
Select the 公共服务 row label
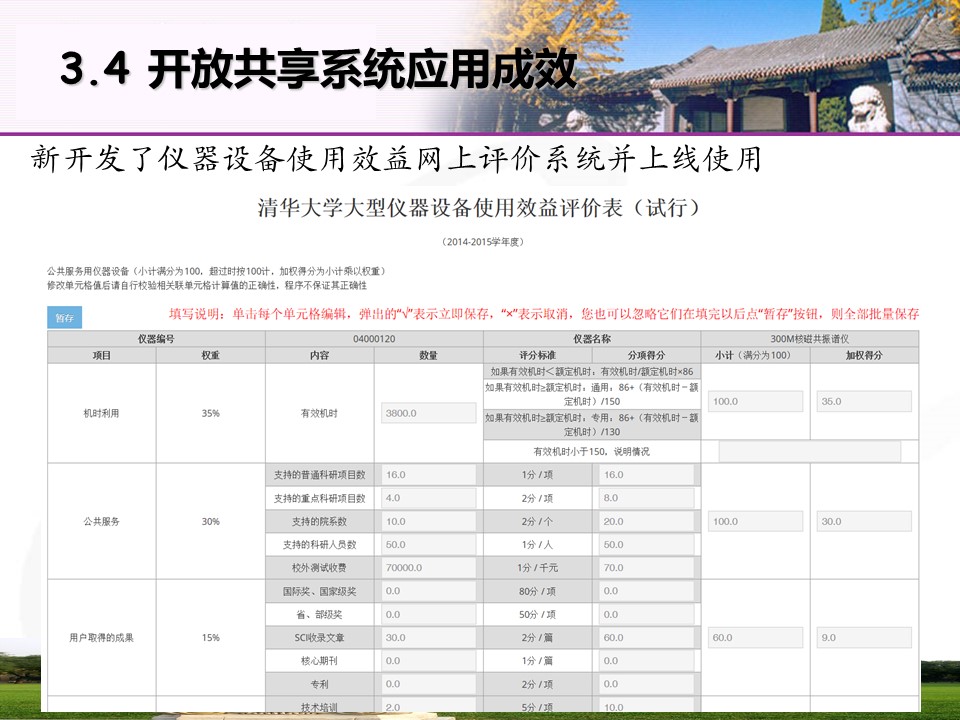coord(102,522)
